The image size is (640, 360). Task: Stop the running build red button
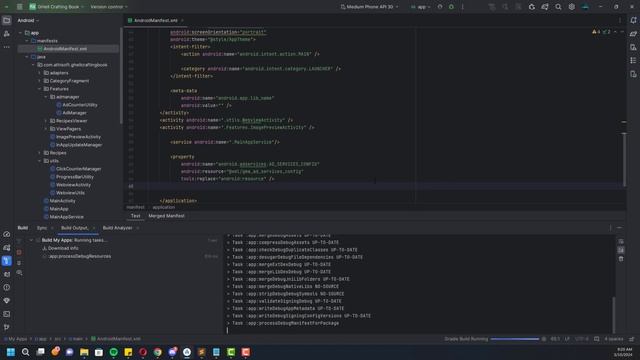pos(19,252)
